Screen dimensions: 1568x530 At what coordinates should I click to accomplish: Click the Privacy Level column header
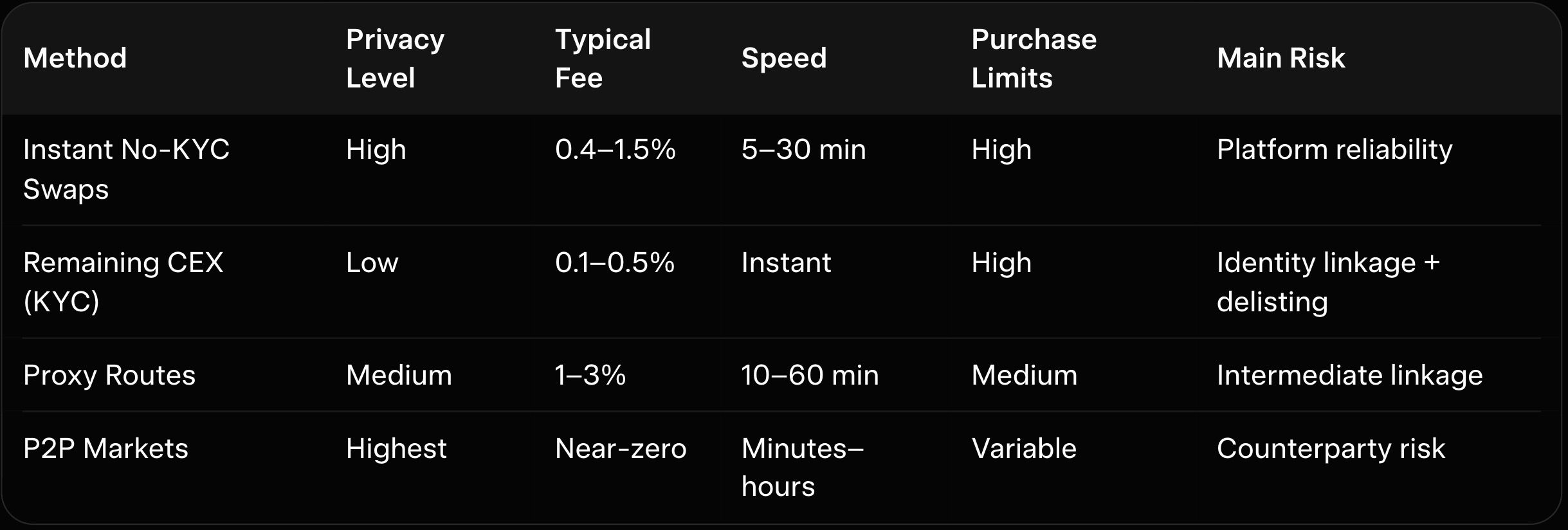(x=395, y=59)
